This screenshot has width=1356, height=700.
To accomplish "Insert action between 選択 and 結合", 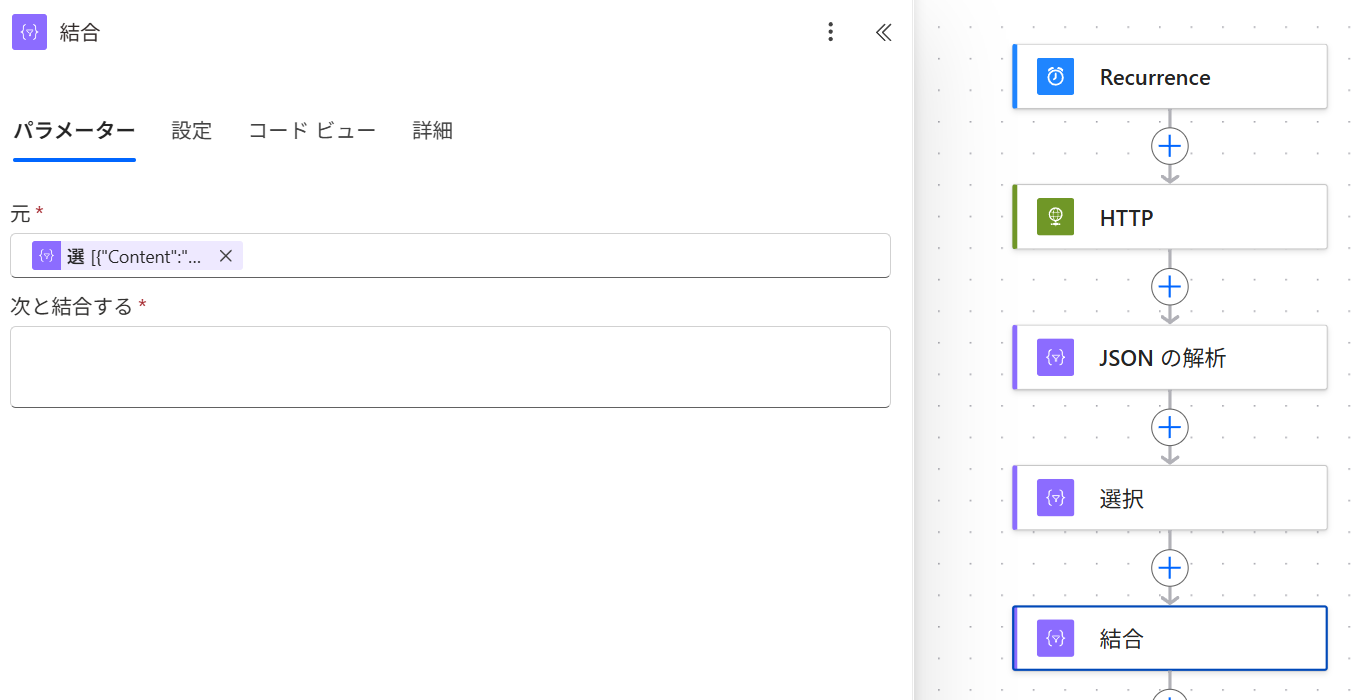I will point(1169,568).
